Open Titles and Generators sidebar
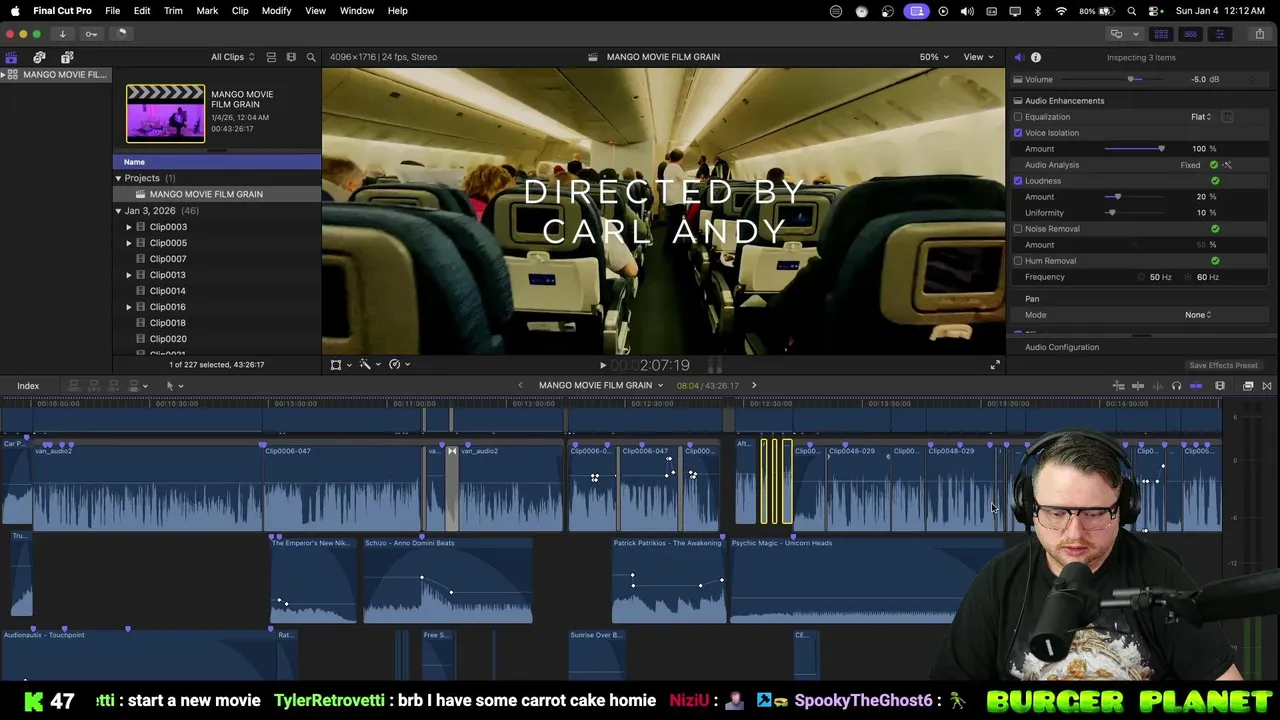 click(67, 57)
